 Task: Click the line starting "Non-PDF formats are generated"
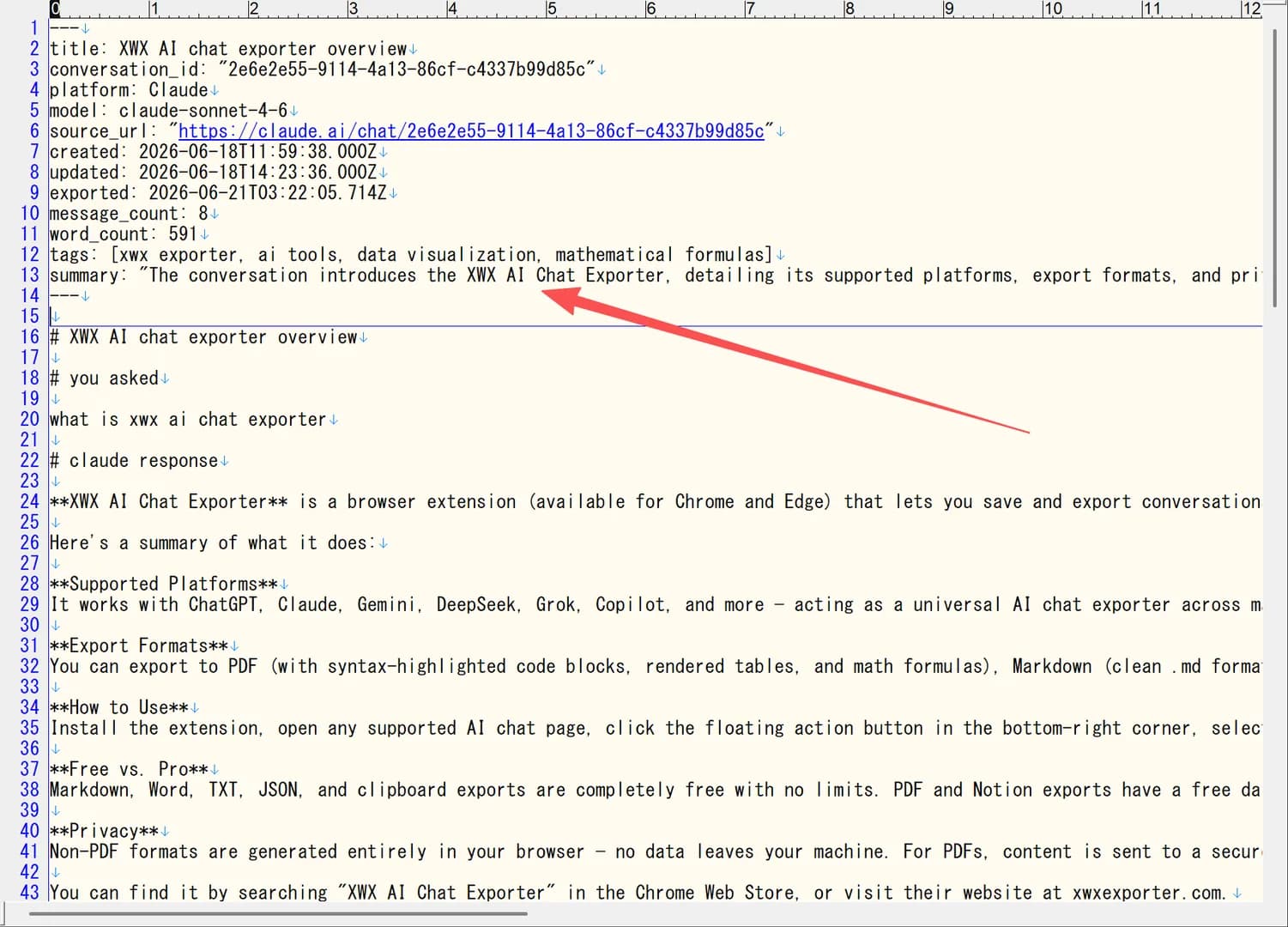[x=655, y=852]
